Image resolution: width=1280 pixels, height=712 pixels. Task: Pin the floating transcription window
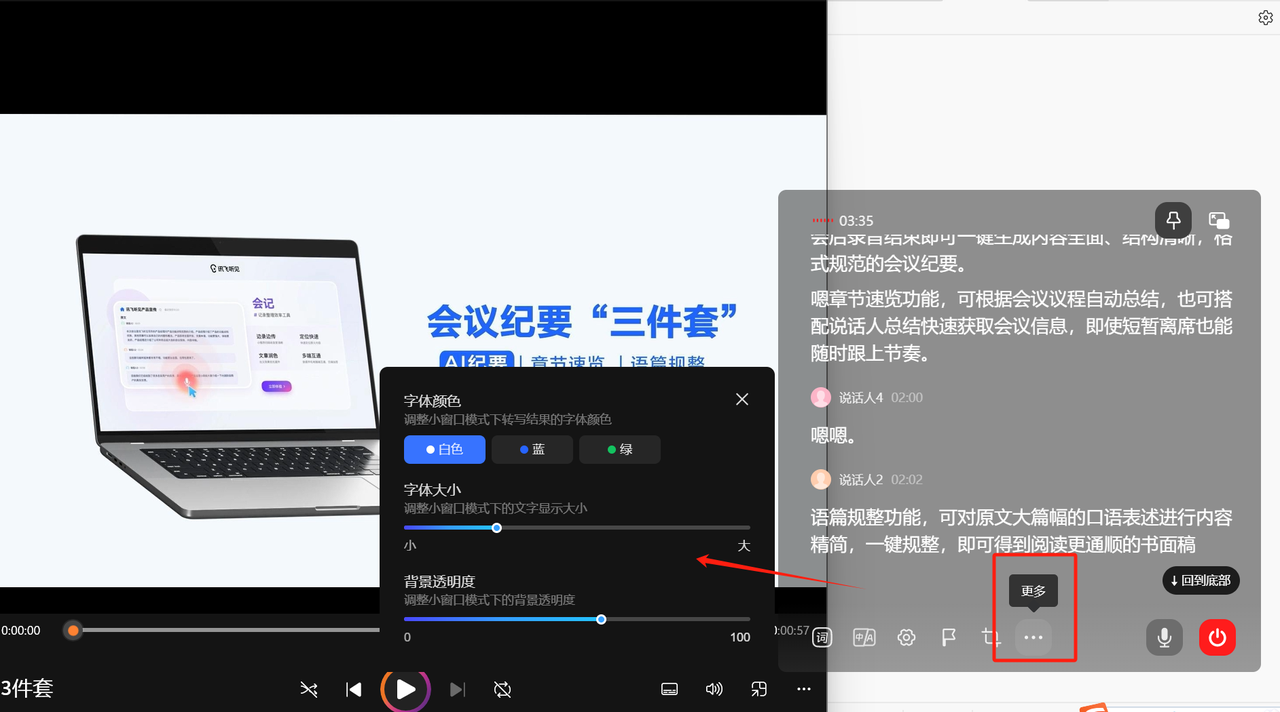[1173, 220]
